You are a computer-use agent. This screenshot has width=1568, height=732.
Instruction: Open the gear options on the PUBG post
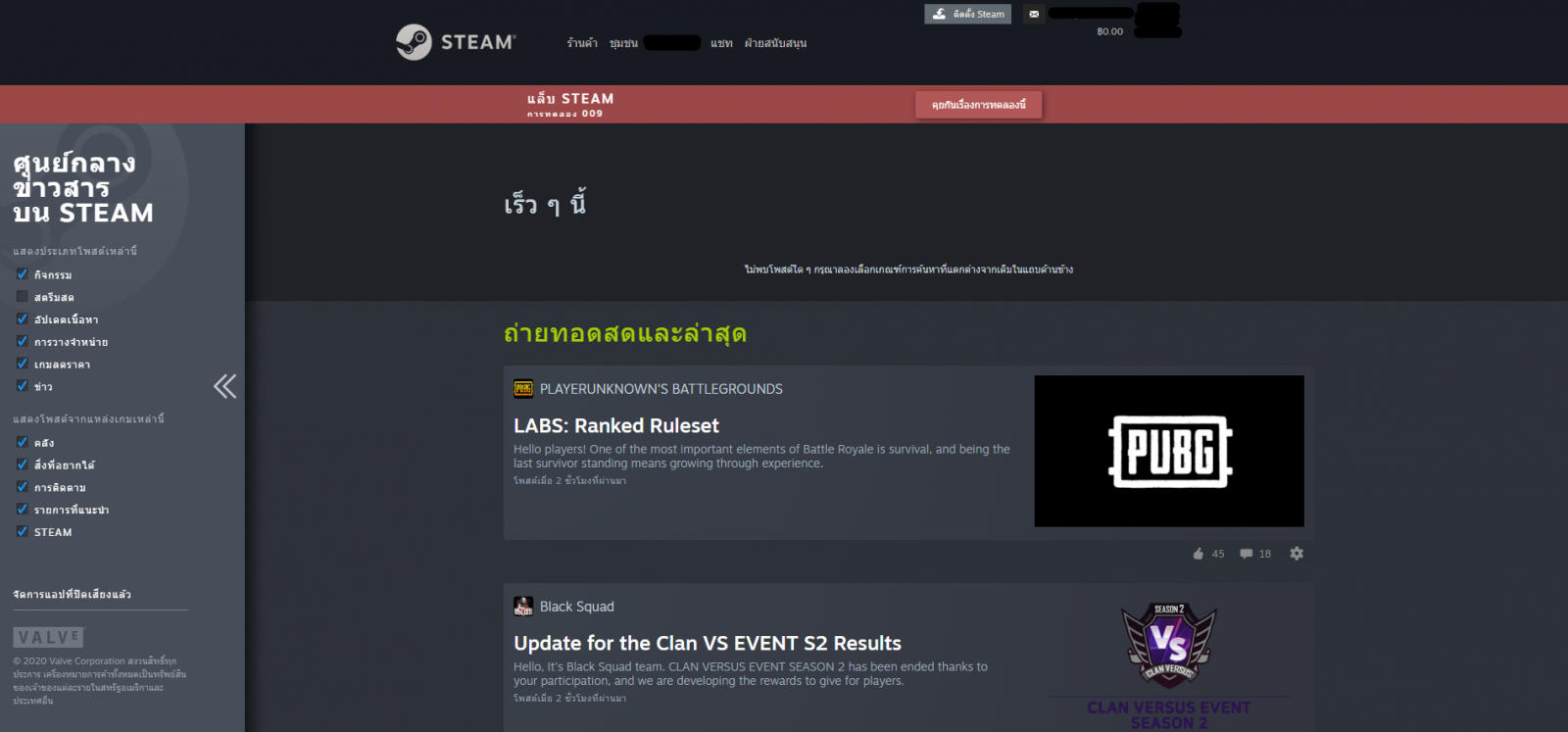pyautogui.click(x=1297, y=554)
